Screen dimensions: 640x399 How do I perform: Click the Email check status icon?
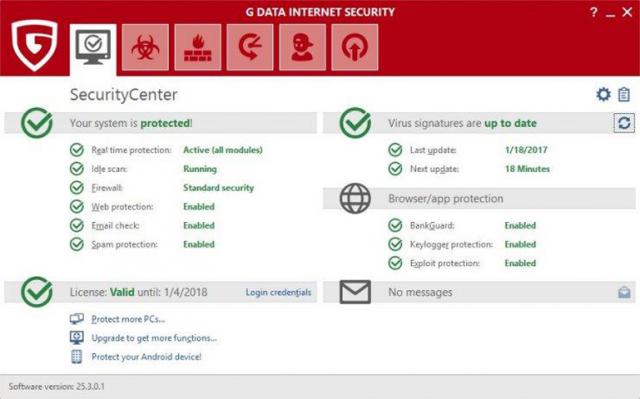click(77, 225)
